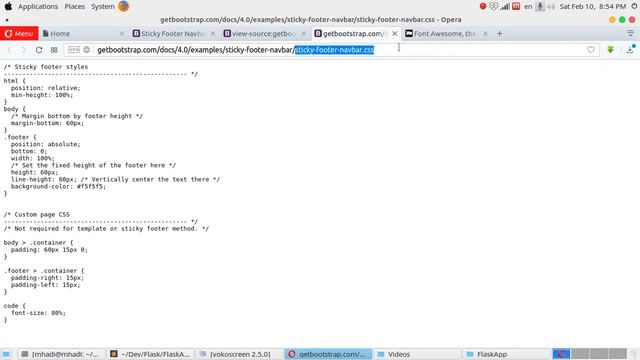Open Speed Dial start page grid

pyautogui.click(x=54, y=50)
